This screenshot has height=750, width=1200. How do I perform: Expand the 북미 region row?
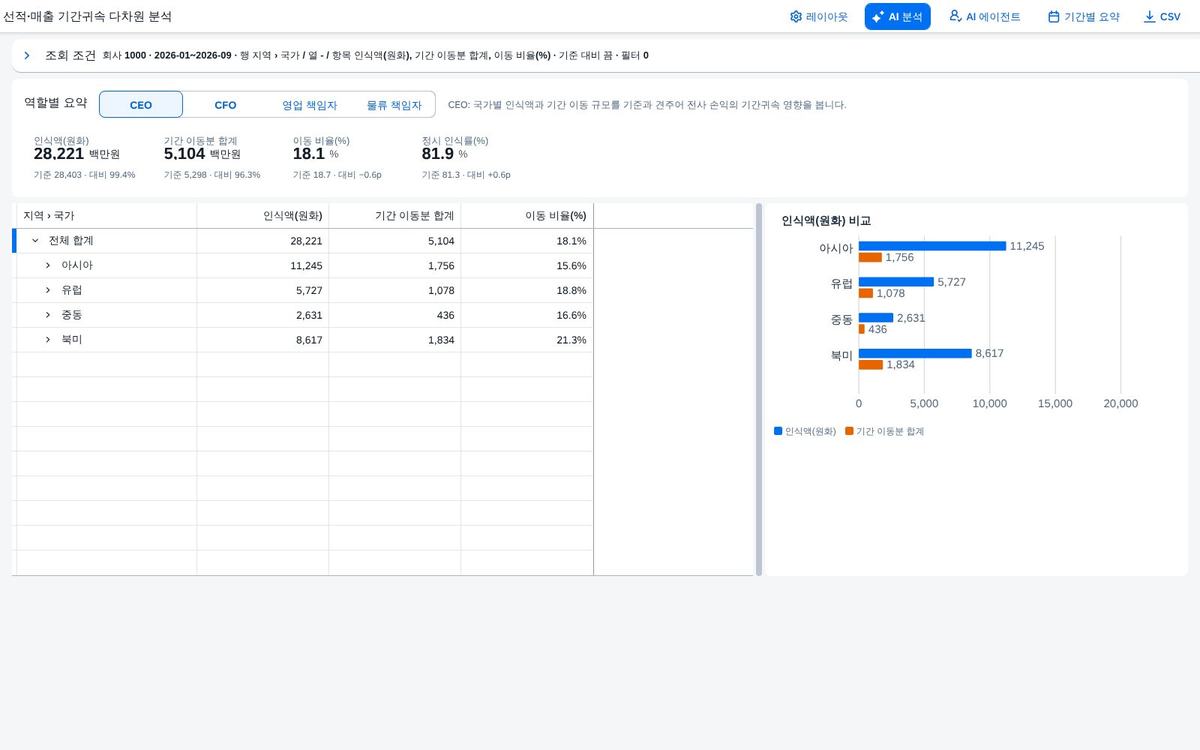click(x=47, y=340)
